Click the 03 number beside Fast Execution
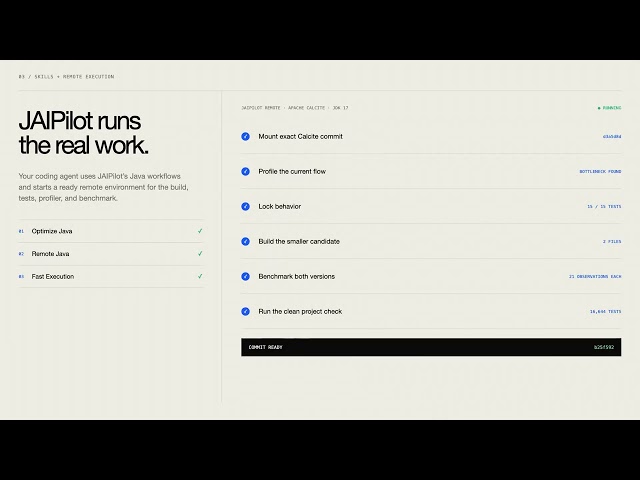This screenshot has width=640, height=480. pos(21,276)
